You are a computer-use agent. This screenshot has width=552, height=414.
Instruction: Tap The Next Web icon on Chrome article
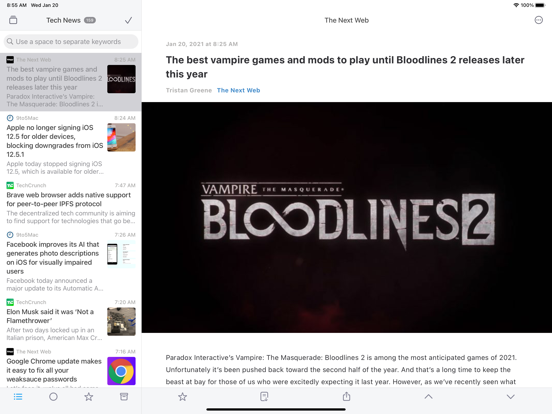coord(10,351)
